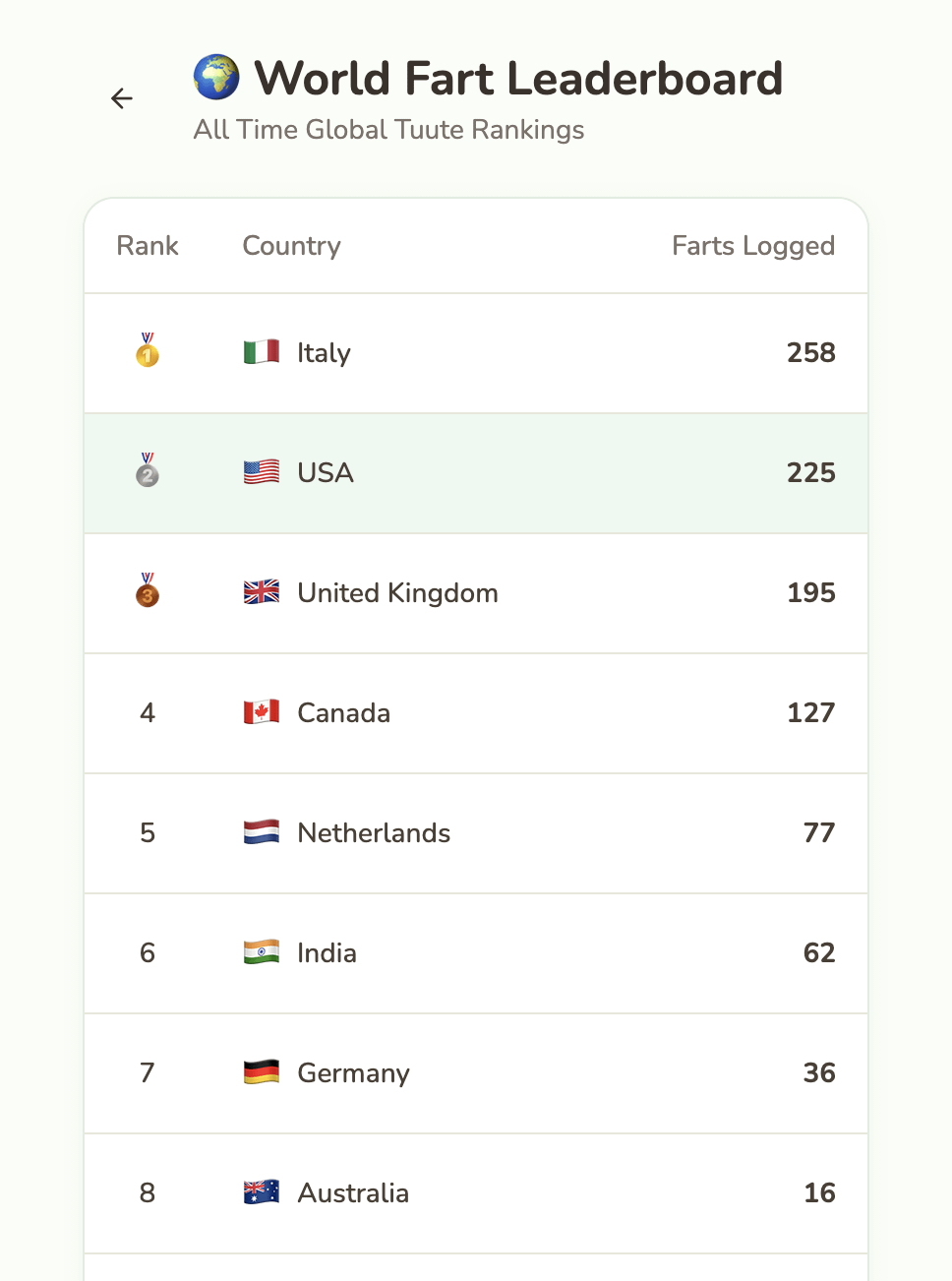Click the gold medal rank icon
The width and height of the screenshot is (952, 1281).
pyautogui.click(x=148, y=350)
